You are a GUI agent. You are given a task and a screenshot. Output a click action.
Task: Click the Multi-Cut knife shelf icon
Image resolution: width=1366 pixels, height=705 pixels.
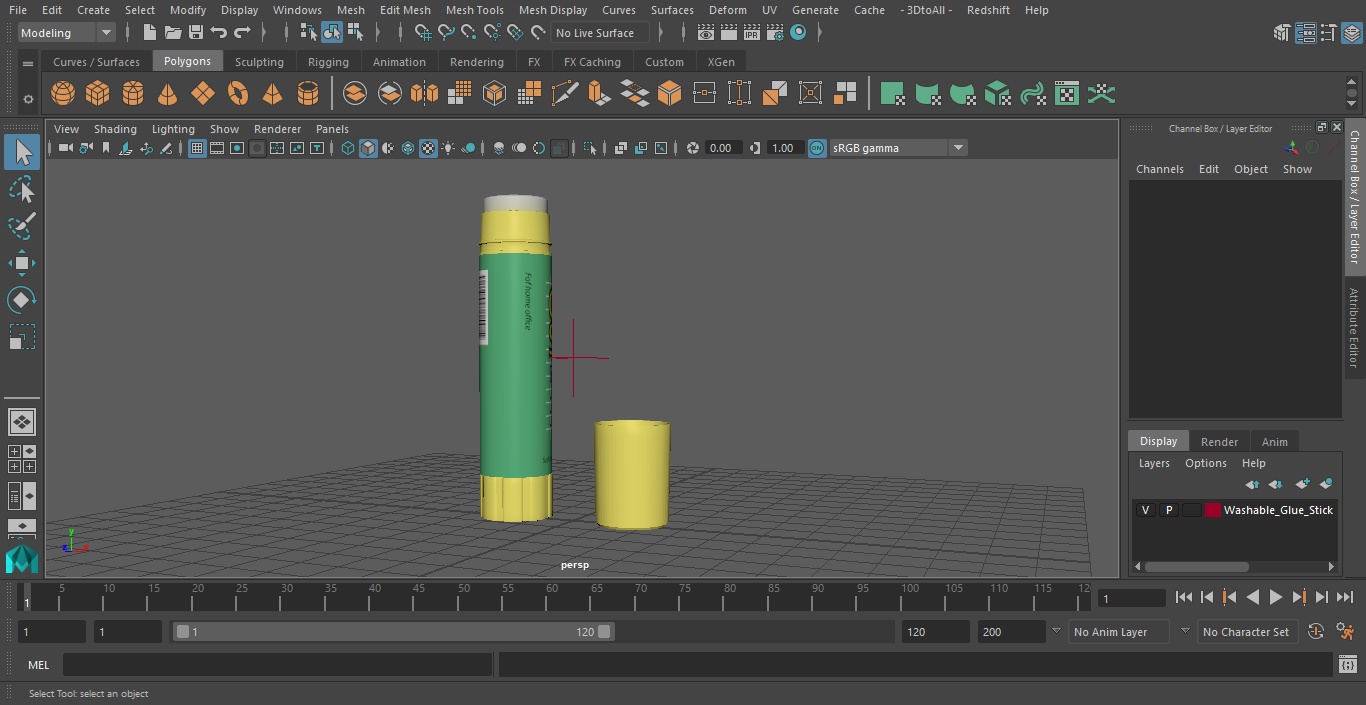click(x=565, y=94)
